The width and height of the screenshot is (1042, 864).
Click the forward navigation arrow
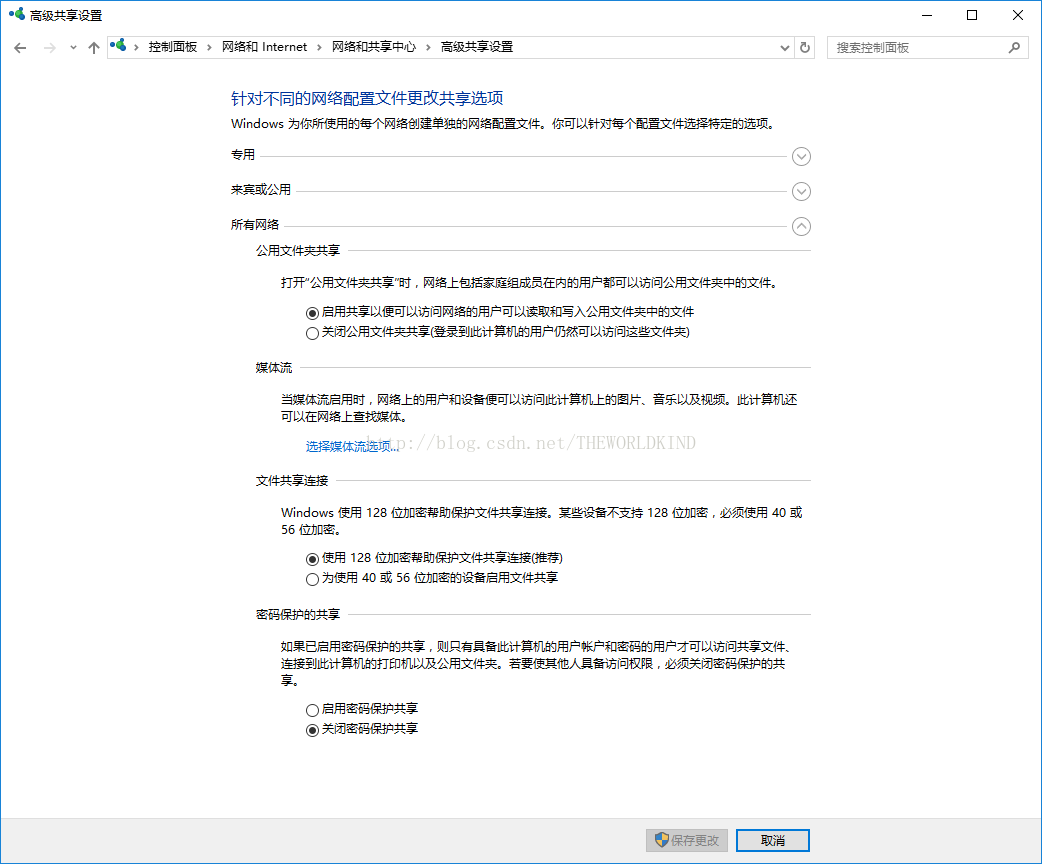[49, 48]
